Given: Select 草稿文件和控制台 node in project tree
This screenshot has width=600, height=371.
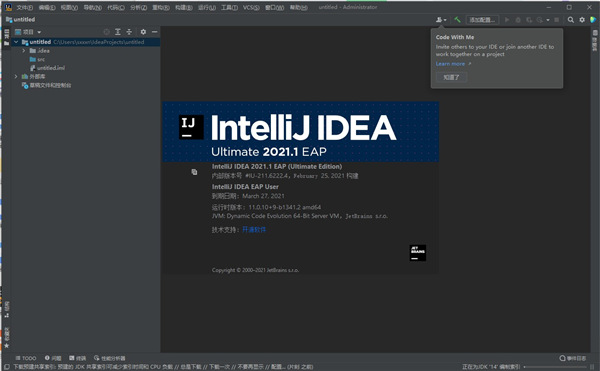Looking at the screenshot, I should pos(46,85).
